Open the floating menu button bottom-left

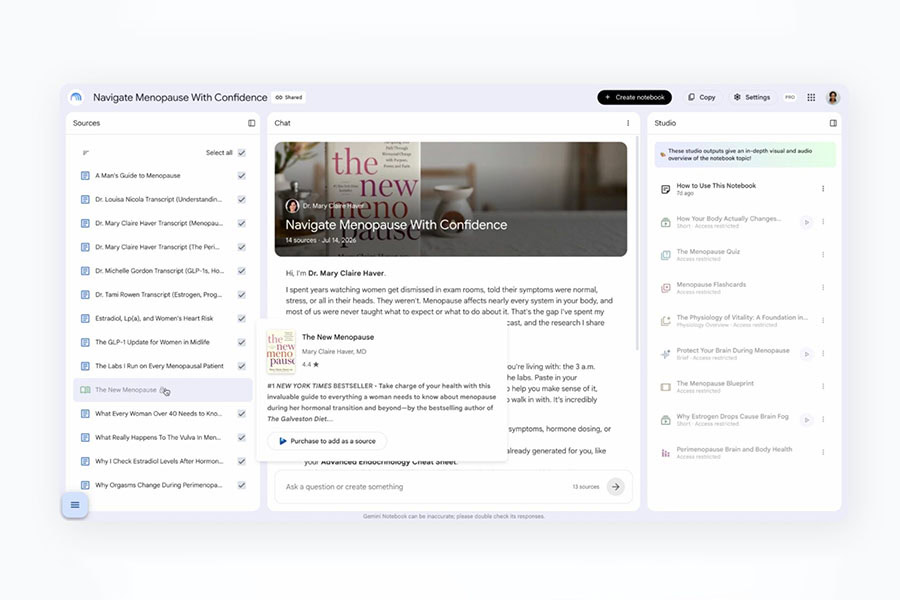(75, 505)
